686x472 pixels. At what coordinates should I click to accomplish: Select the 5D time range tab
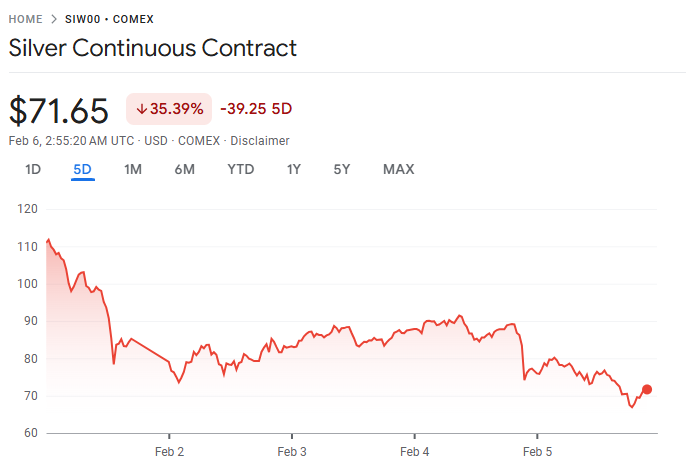82,169
